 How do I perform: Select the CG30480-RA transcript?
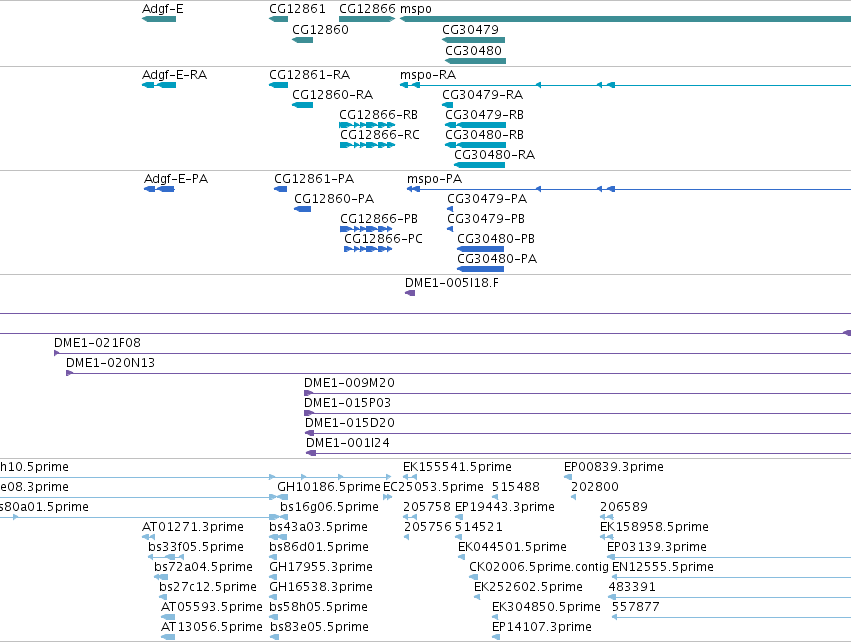(480, 165)
